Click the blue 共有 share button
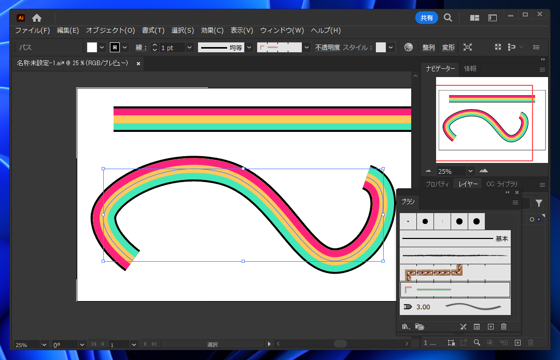This screenshot has height=360, width=560. (426, 18)
